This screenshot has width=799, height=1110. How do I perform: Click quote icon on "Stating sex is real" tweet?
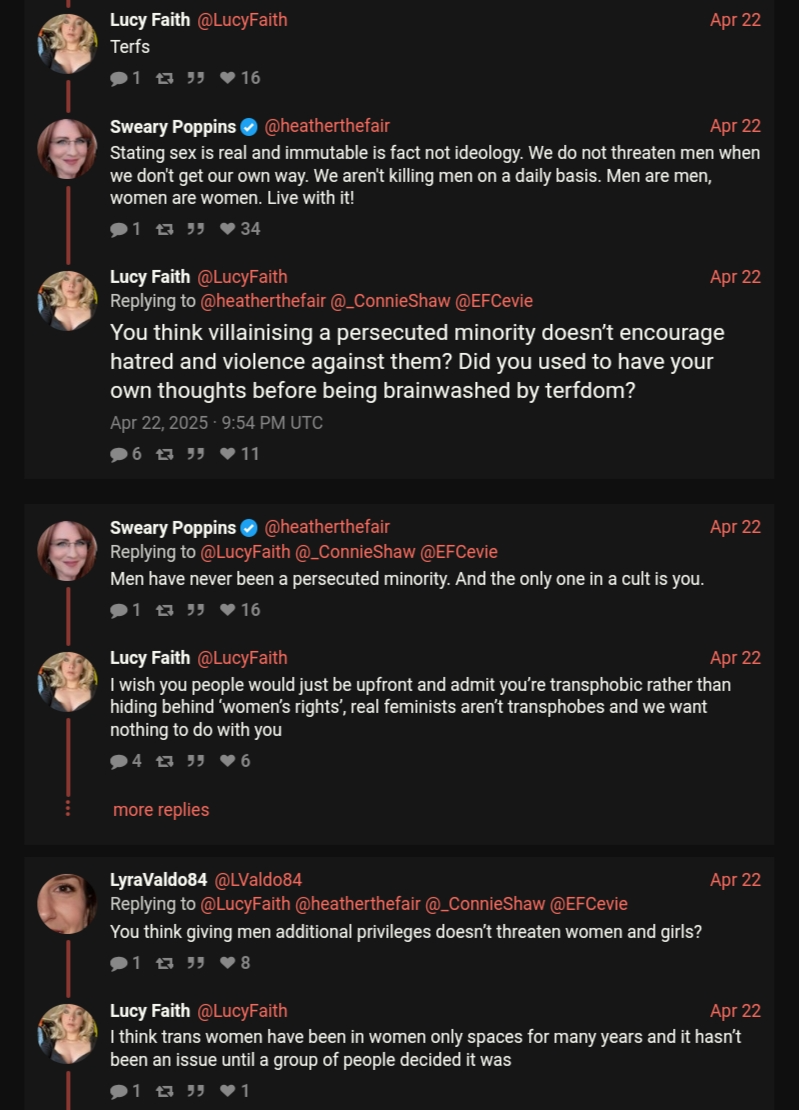[196, 229]
